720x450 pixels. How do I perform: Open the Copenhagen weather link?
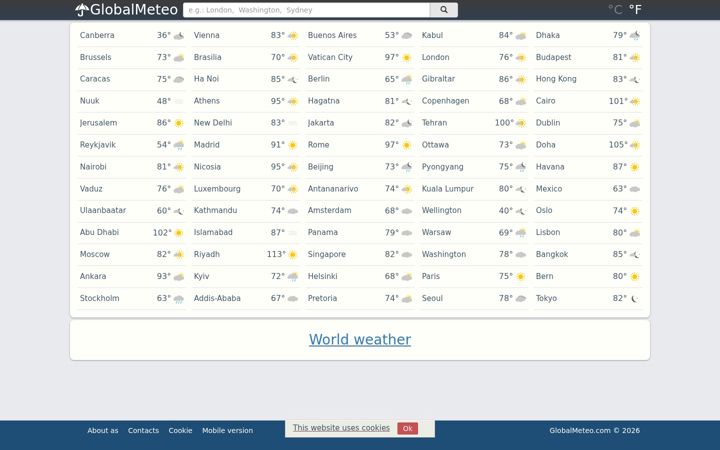[x=445, y=101]
